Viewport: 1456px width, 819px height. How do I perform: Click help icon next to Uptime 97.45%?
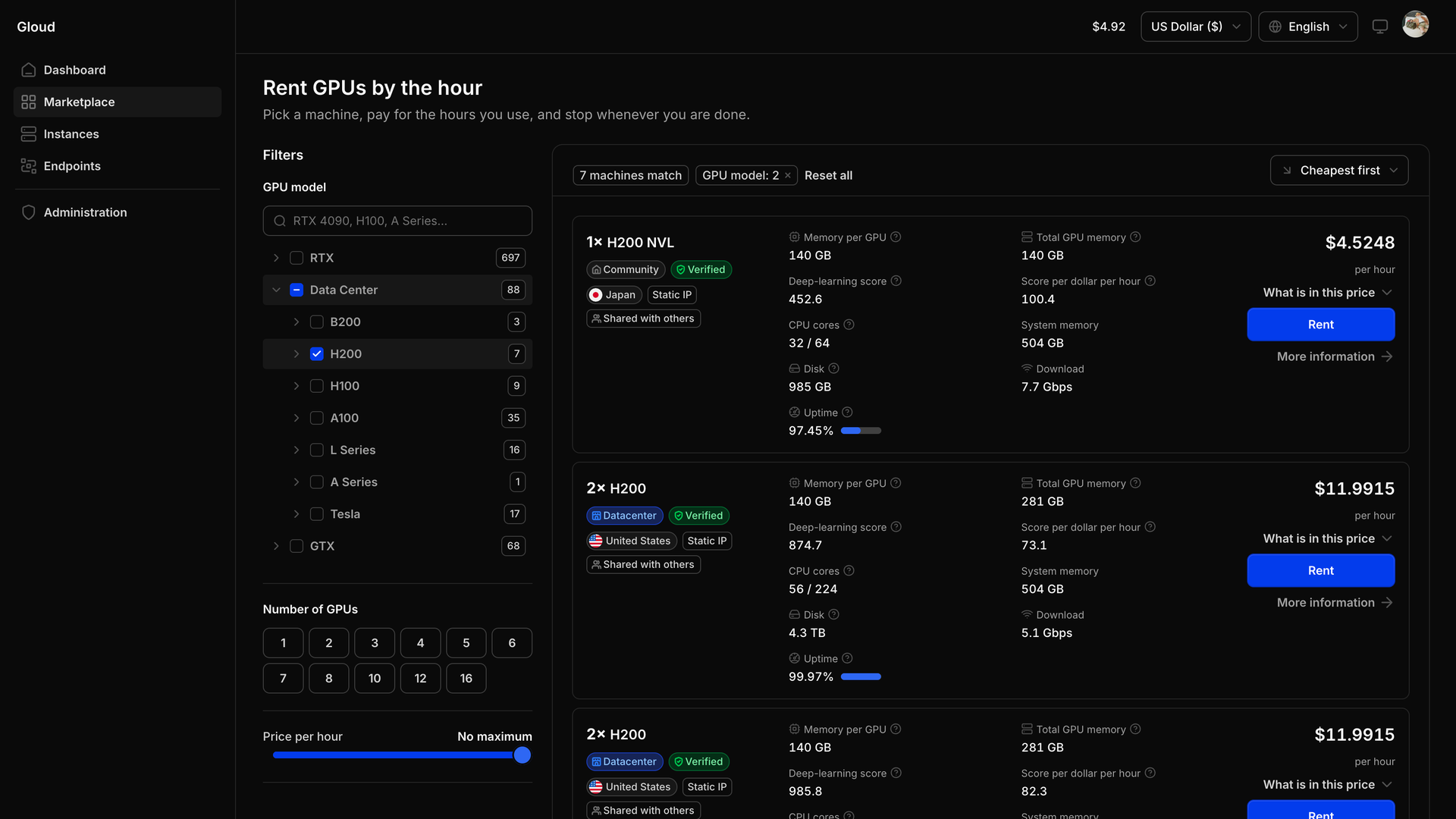[848, 413]
